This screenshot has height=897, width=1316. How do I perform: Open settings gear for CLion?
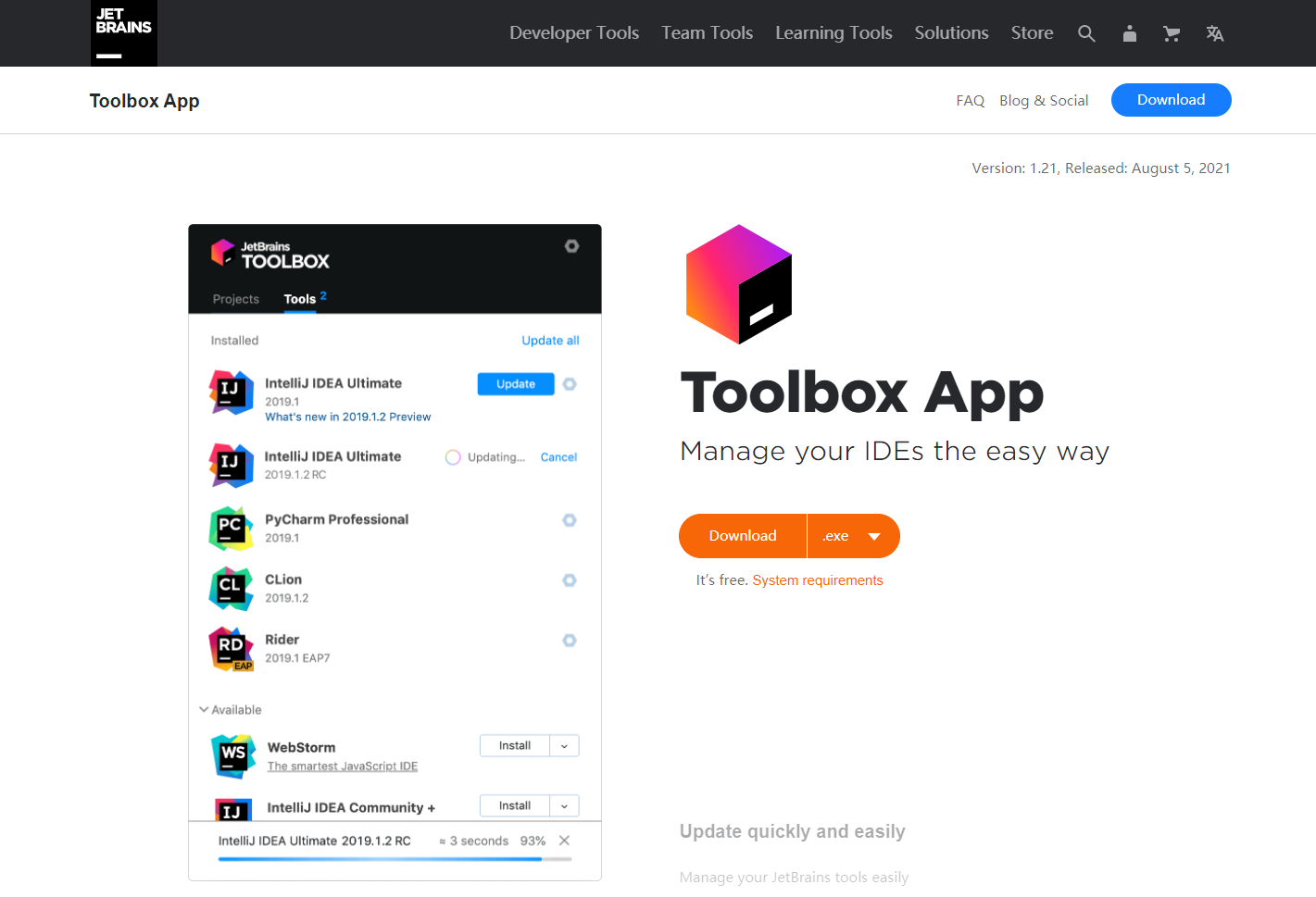tap(570, 580)
